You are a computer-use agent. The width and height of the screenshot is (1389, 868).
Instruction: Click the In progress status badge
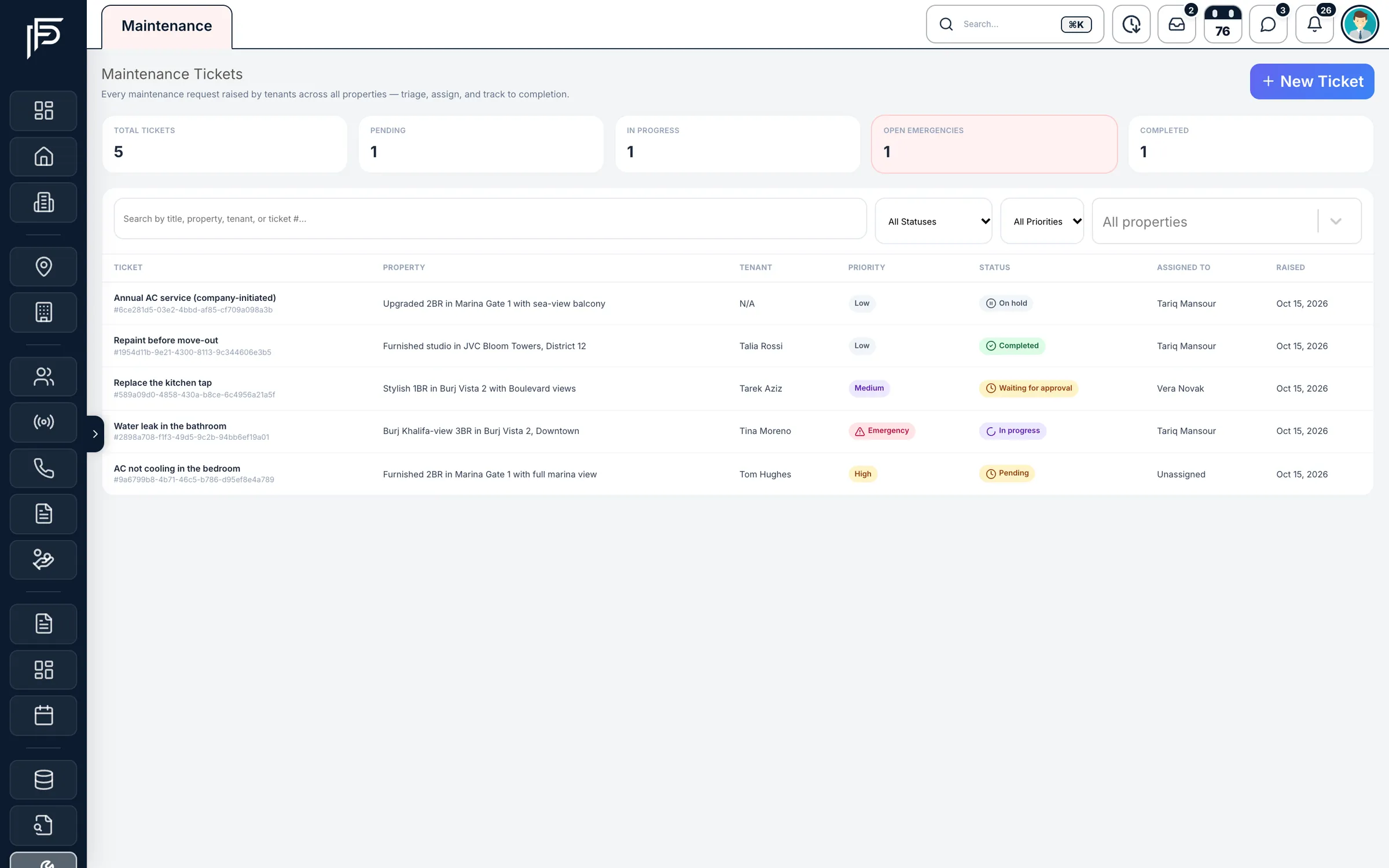click(x=1013, y=431)
